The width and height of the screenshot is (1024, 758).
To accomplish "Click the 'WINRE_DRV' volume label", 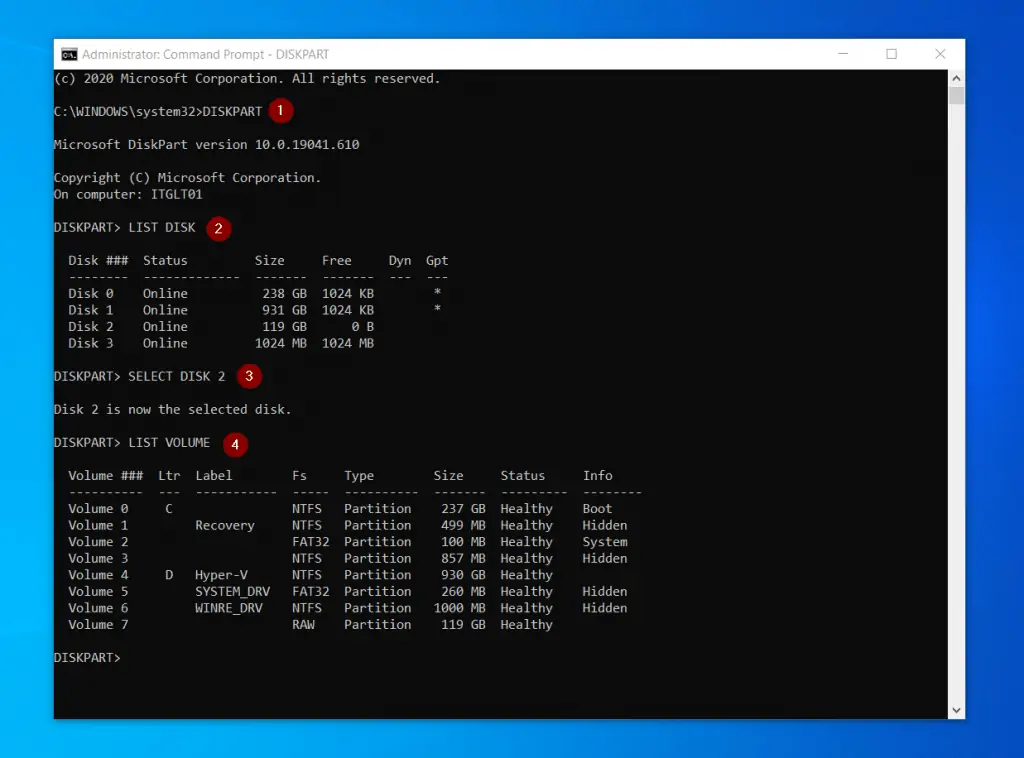I will point(229,608).
